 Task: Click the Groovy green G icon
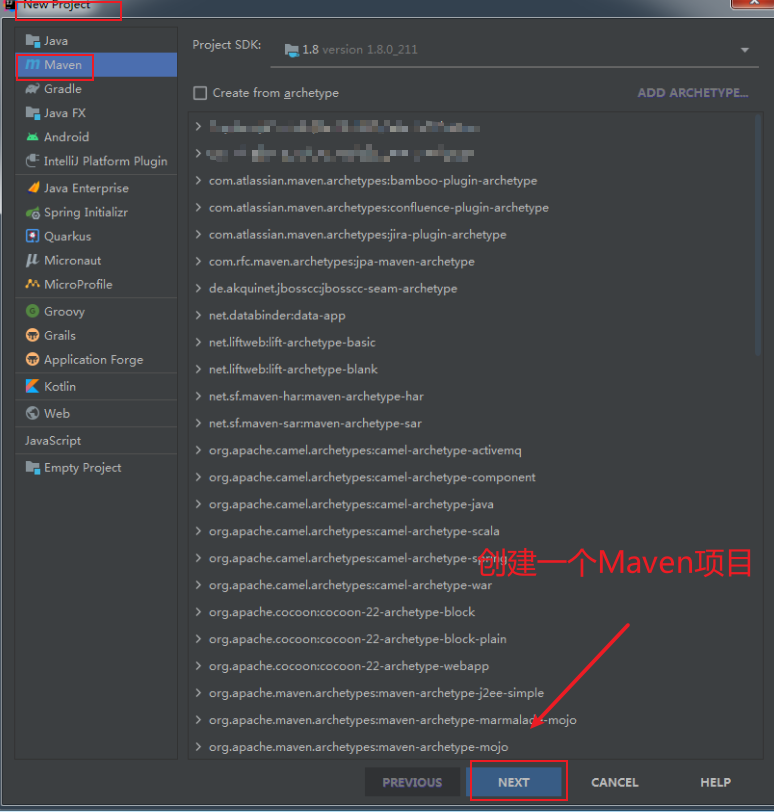(x=32, y=311)
